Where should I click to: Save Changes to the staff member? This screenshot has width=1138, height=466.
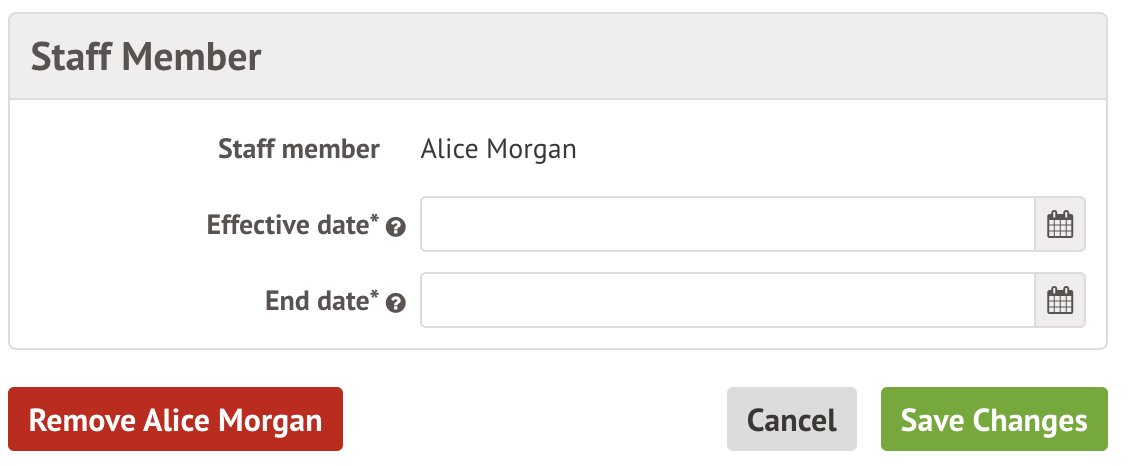click(994, 420)
